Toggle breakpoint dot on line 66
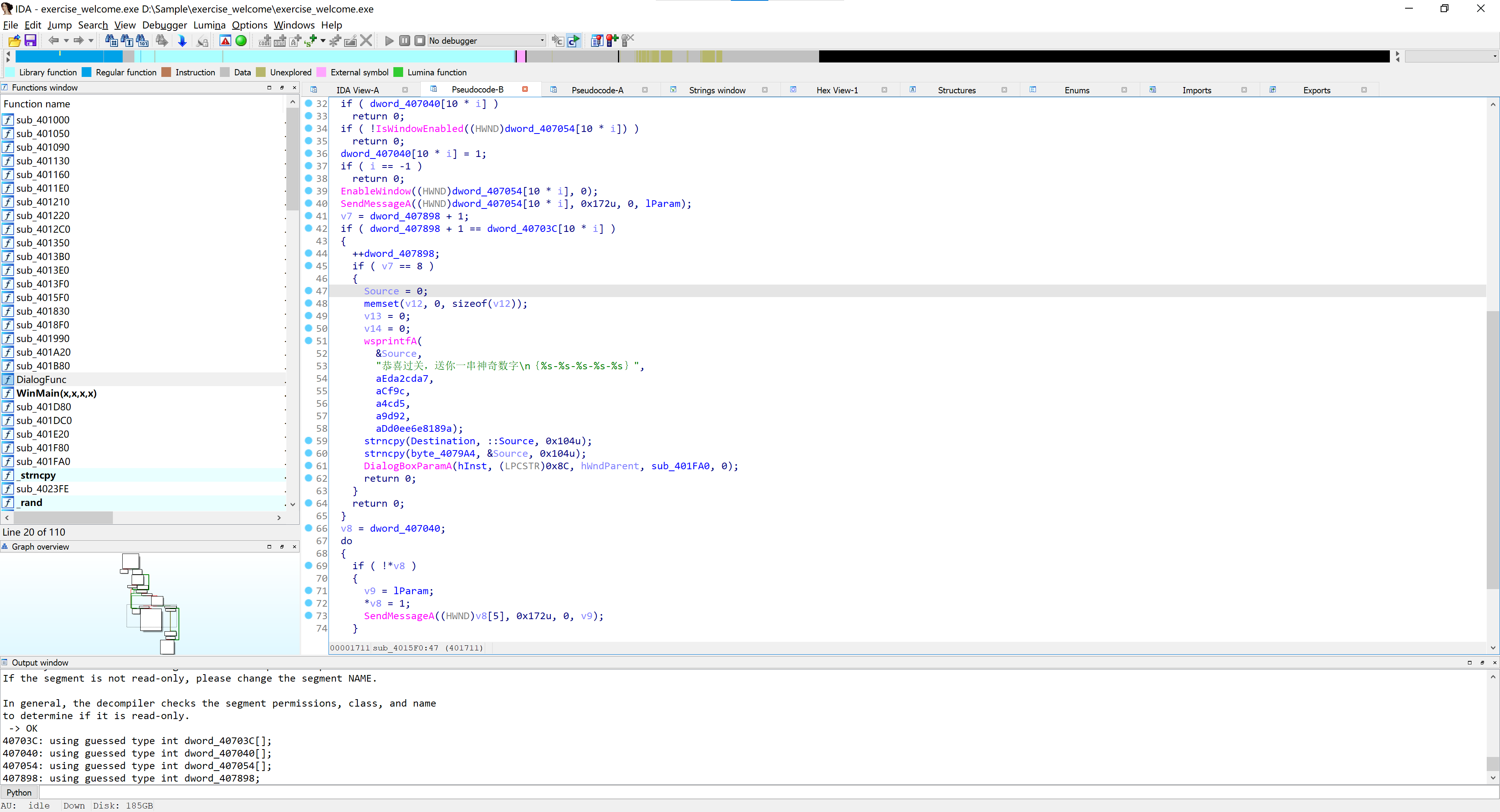 click(x=309, y=528)
